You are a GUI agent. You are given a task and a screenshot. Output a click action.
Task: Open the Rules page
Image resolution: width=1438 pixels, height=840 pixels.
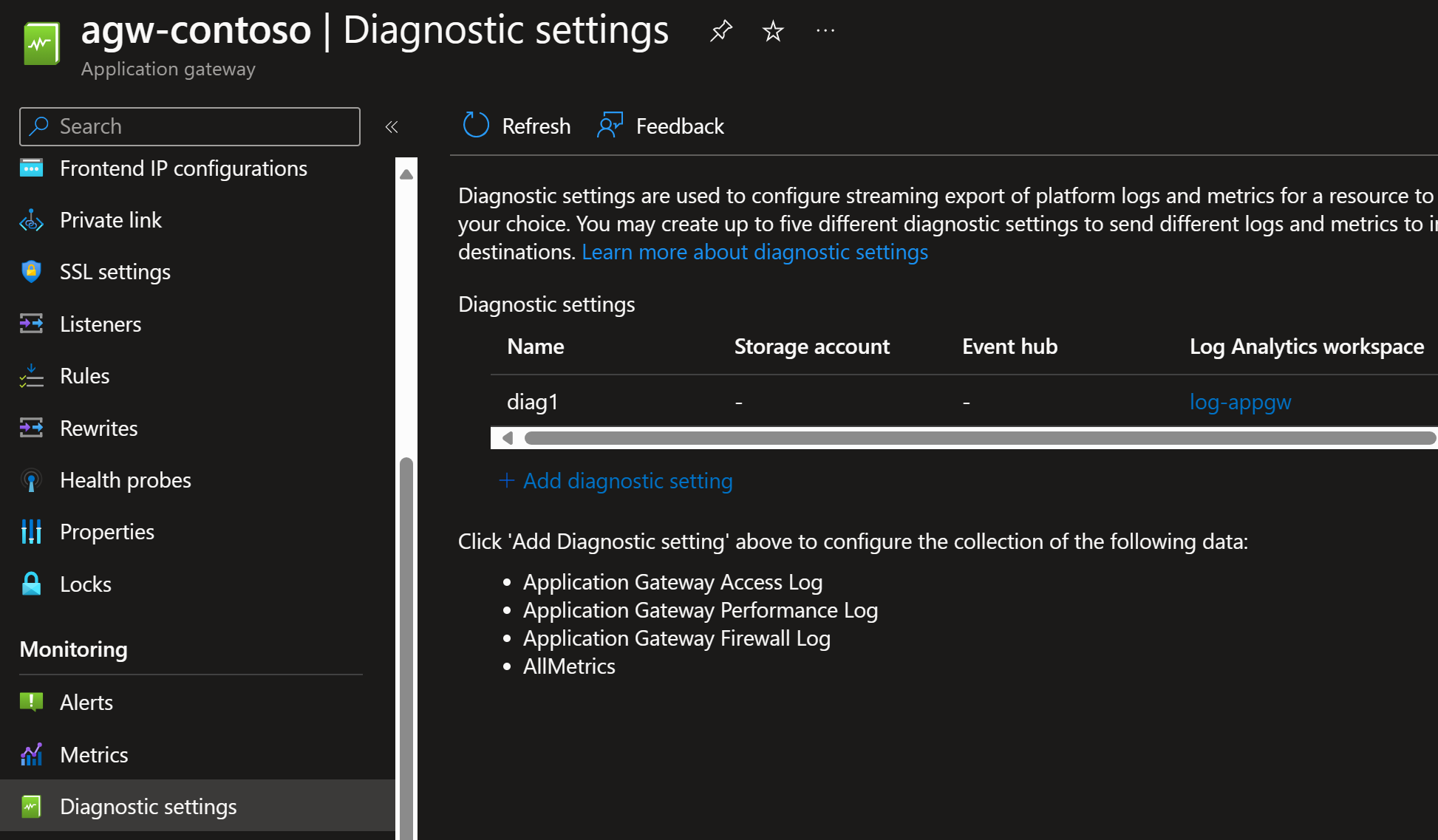point(85,376)
